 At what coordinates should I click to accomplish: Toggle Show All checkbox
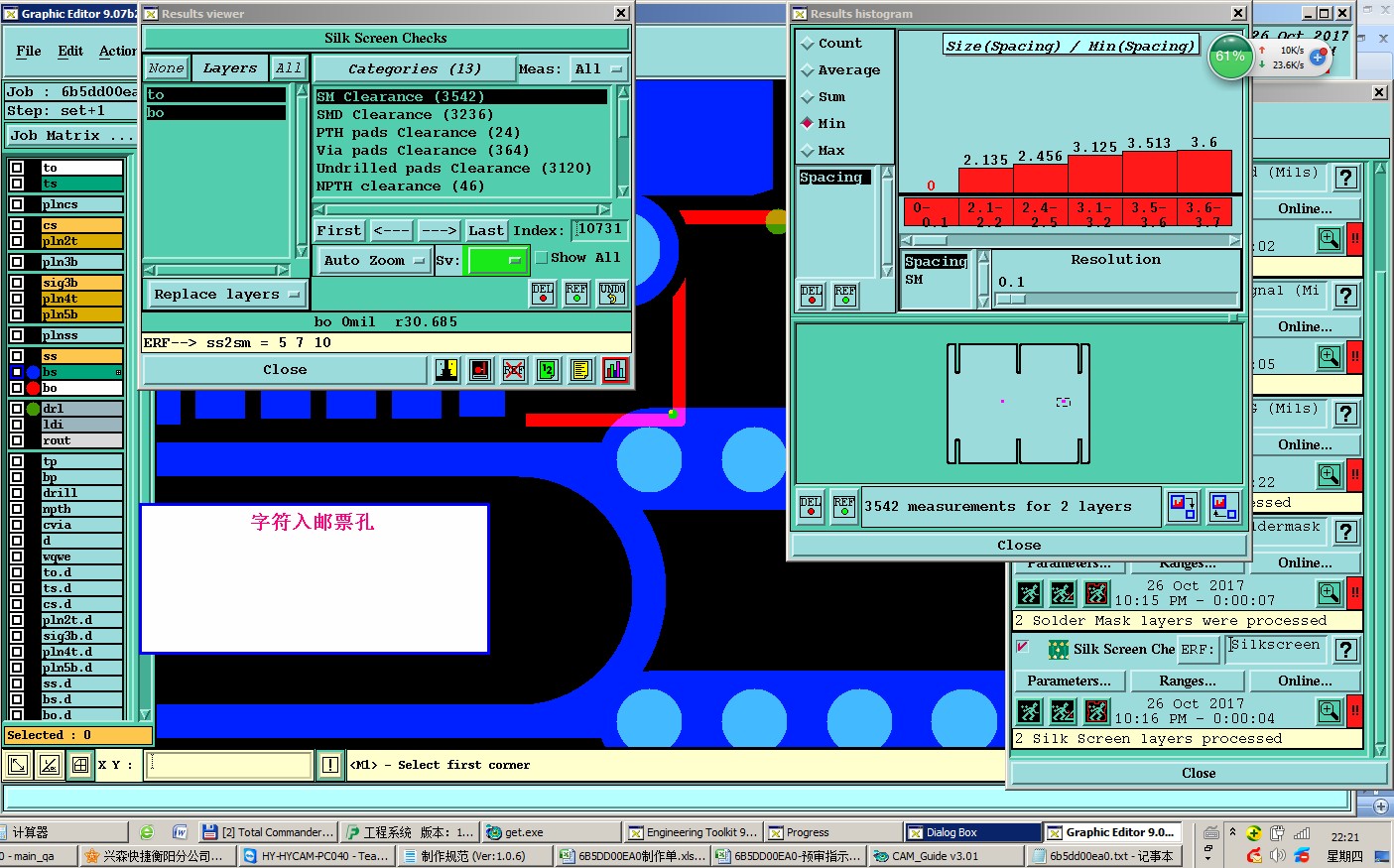click(541, 258)
